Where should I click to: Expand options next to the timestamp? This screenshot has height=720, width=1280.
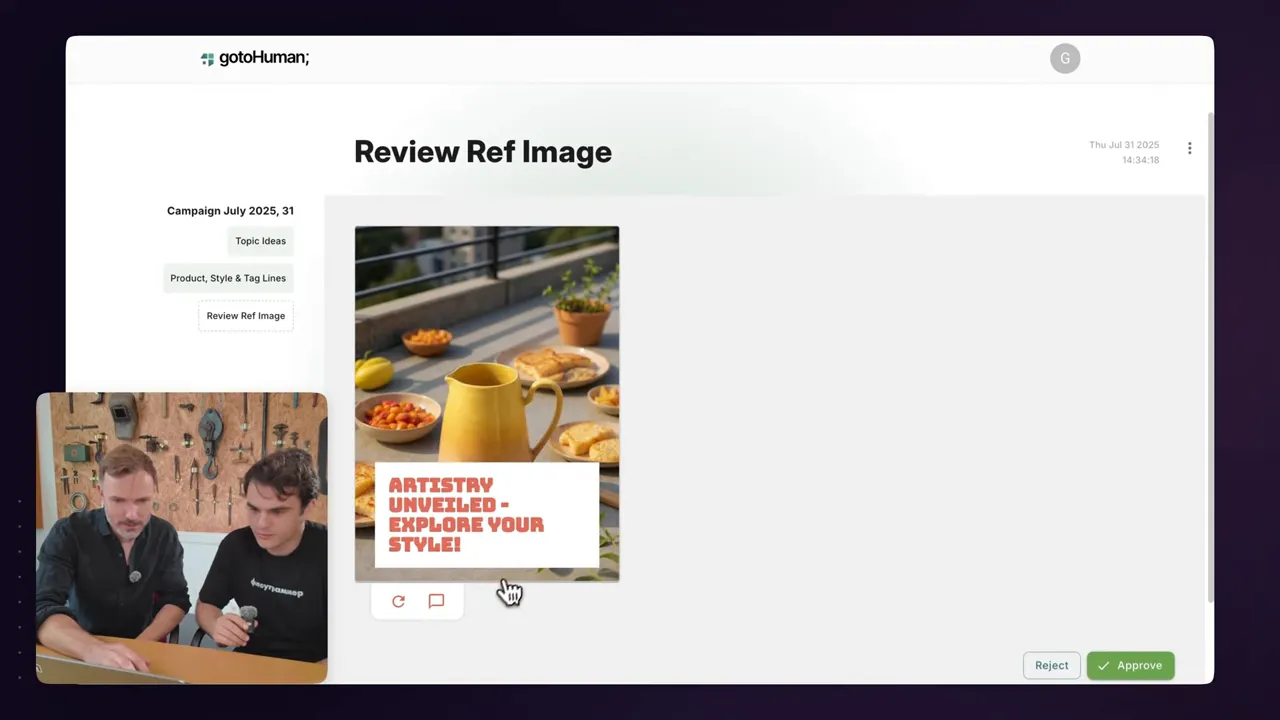click(x=1189, y=148)
